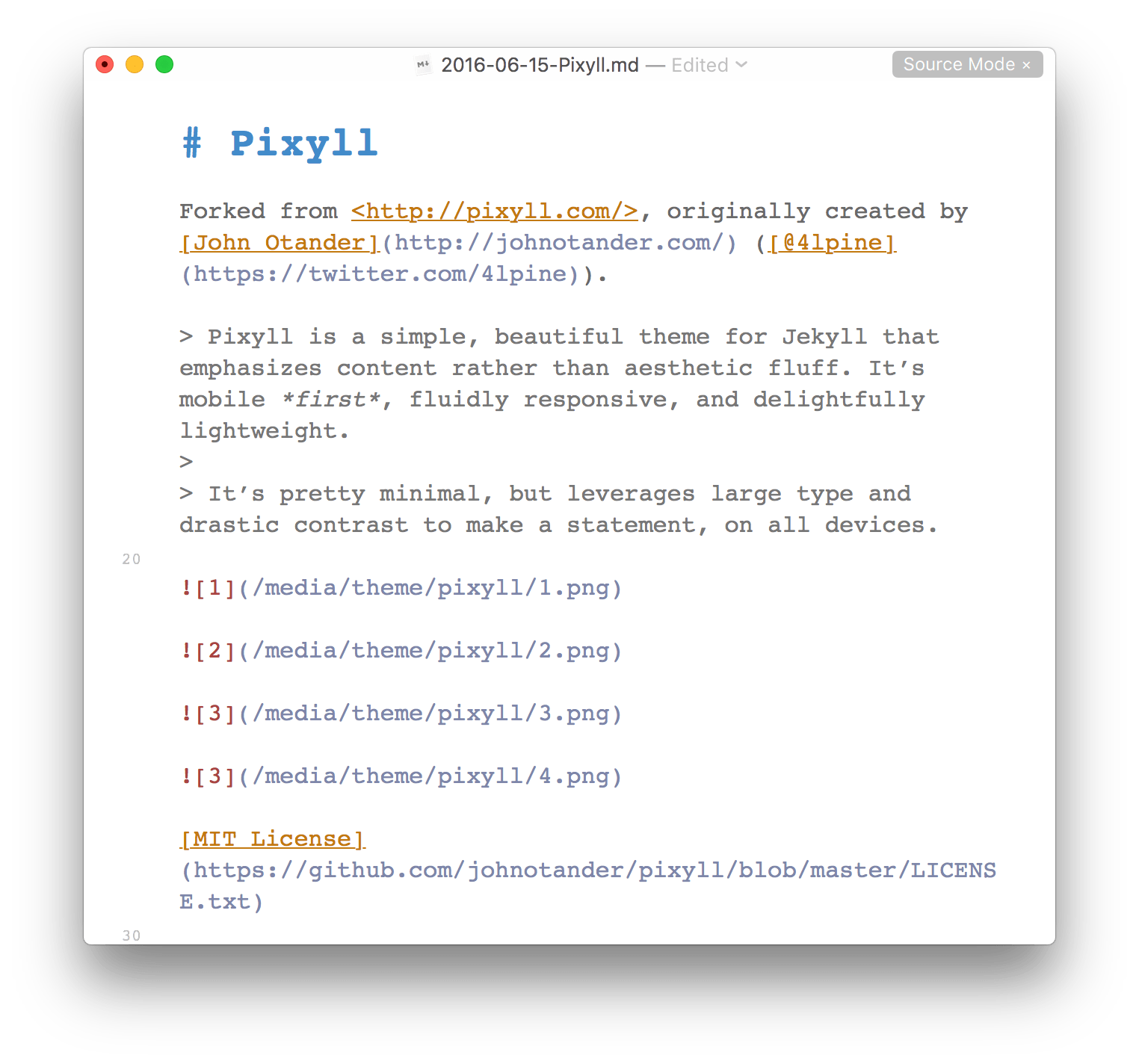
Task: Click the Source Mode badge
Action: pyautogui.click(x=967, y=65)
